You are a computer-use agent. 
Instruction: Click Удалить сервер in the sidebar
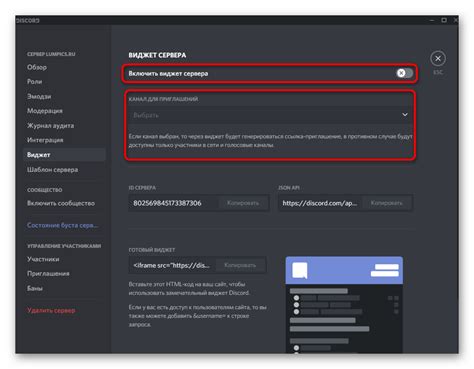point(51,310)
